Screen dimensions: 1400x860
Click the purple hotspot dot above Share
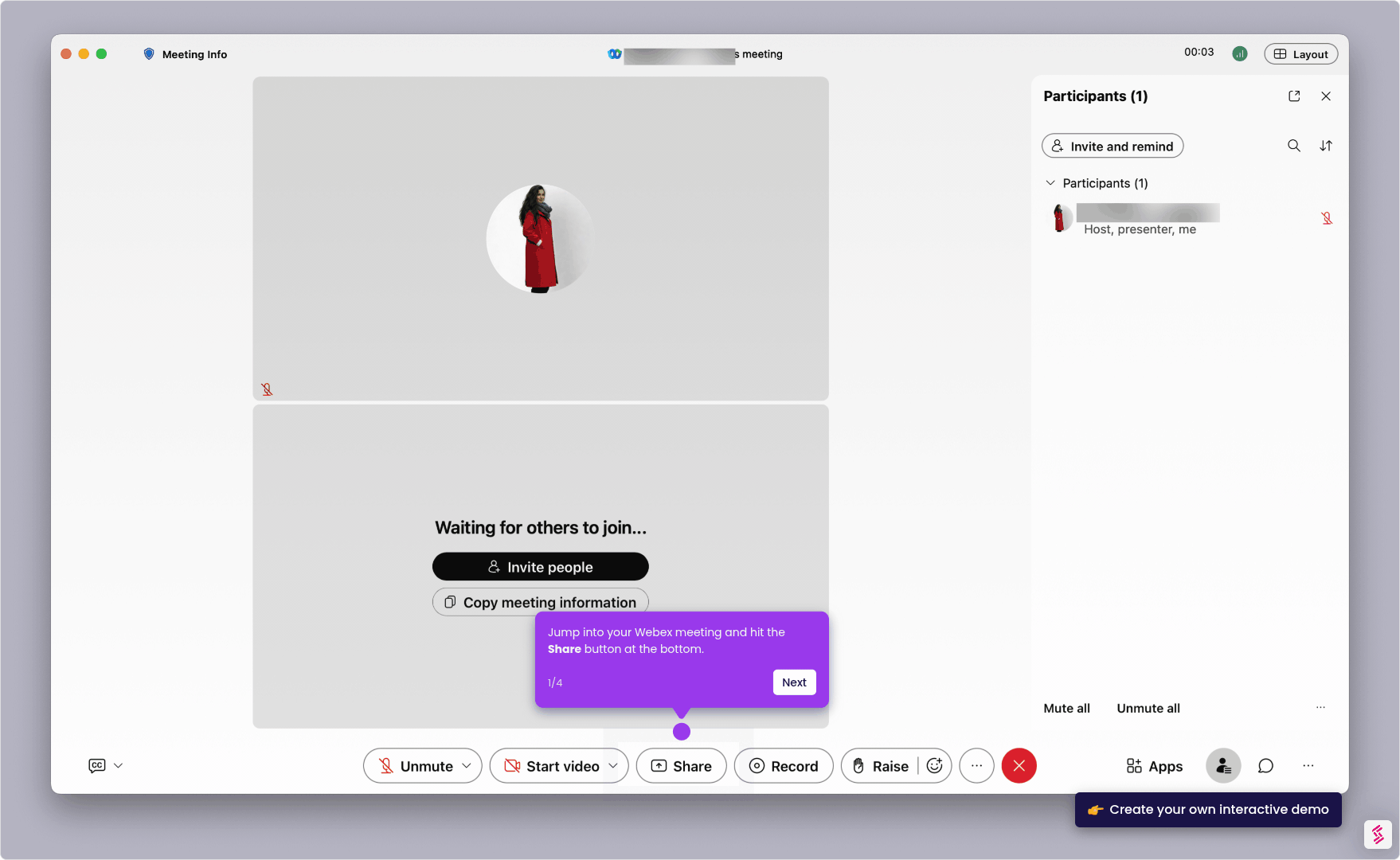[x=682, y=731]
